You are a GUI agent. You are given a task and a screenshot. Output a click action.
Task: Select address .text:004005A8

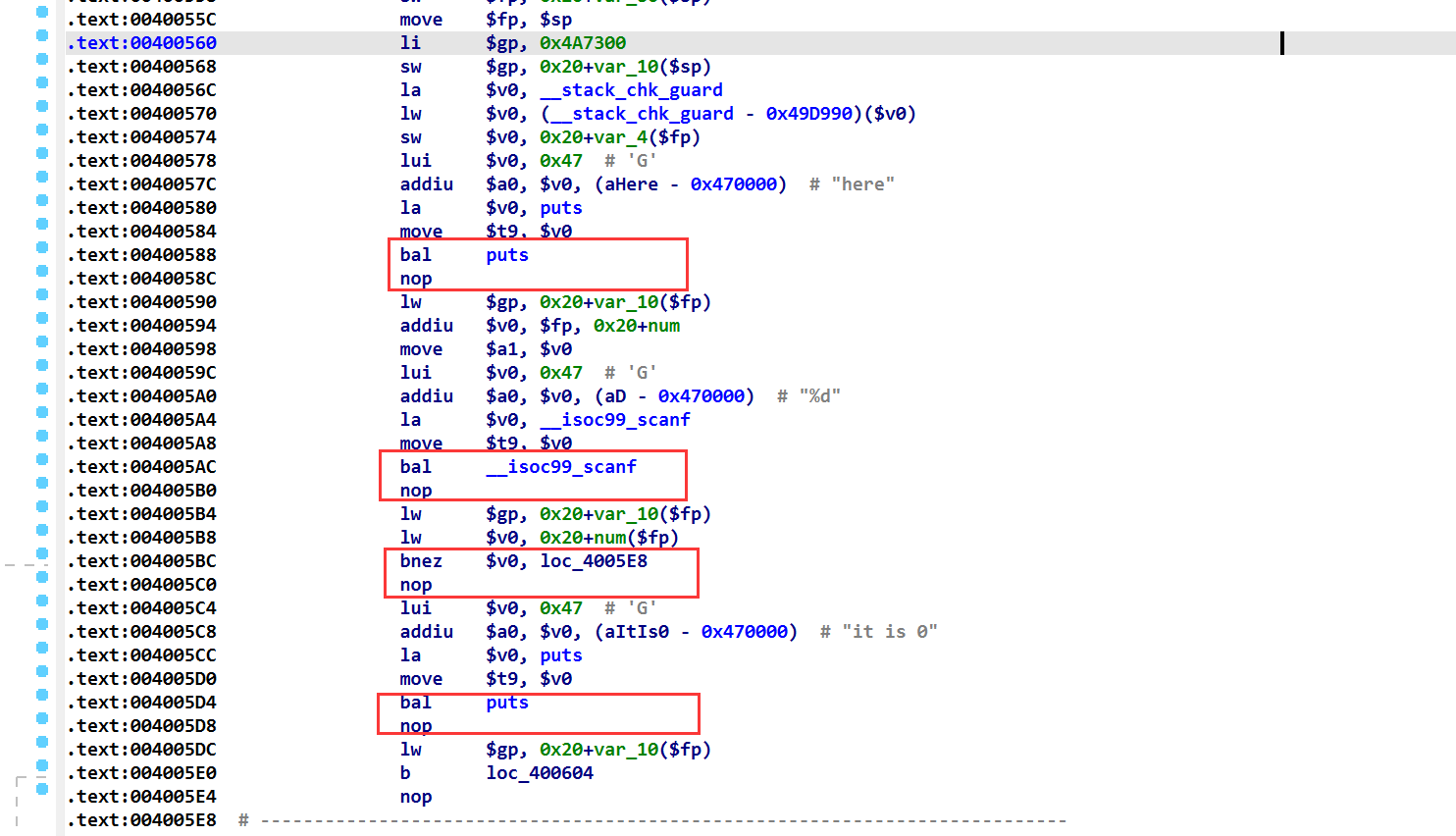point(141,444)
